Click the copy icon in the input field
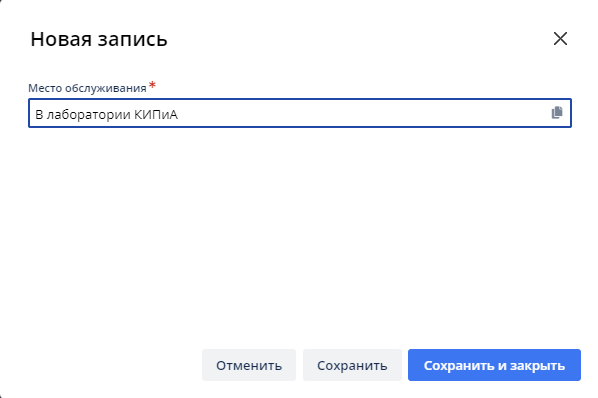The image size is (598, 398). [x=557, y=112]
